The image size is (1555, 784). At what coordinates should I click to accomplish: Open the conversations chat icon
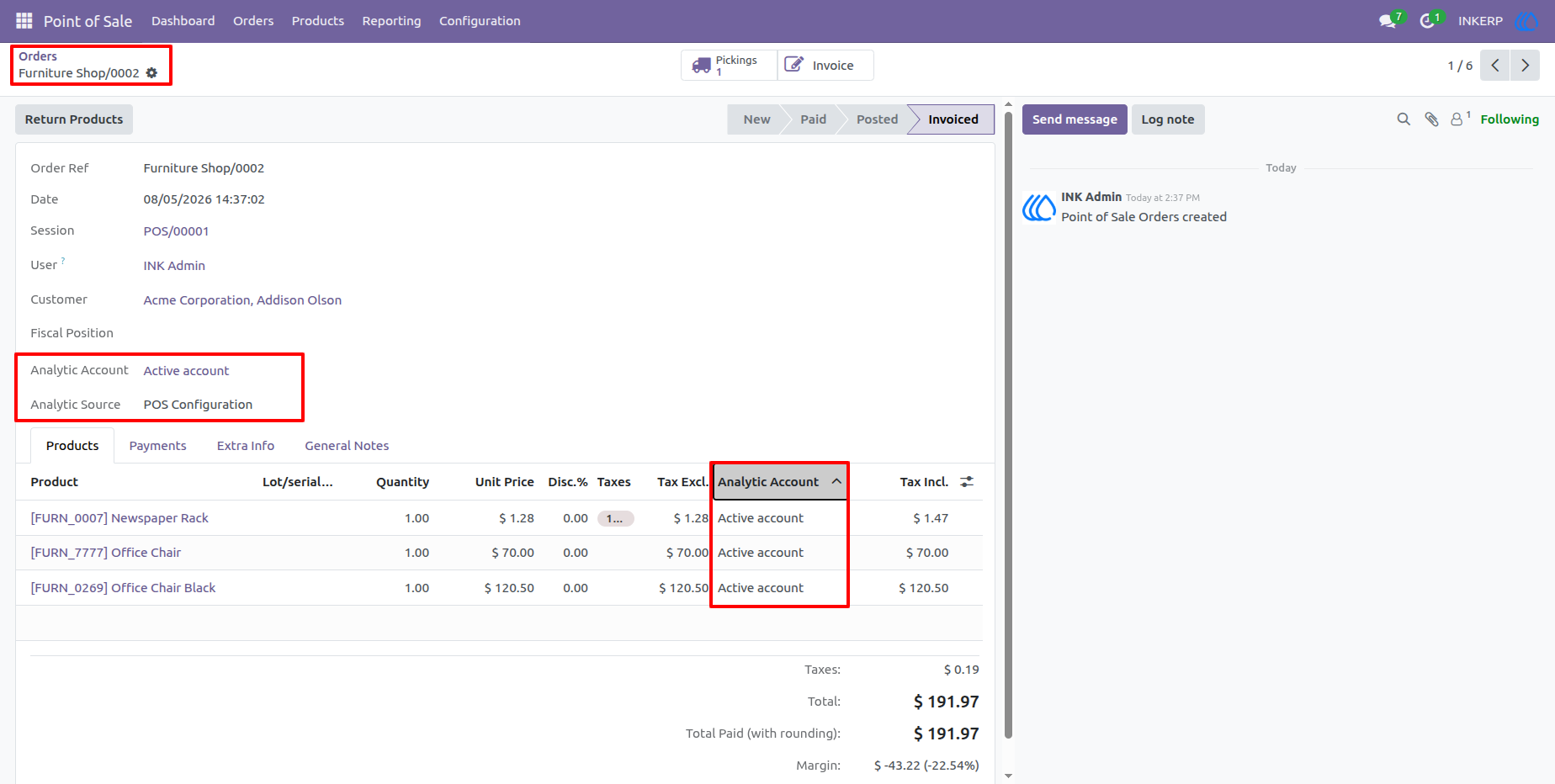click(1388, 20)
